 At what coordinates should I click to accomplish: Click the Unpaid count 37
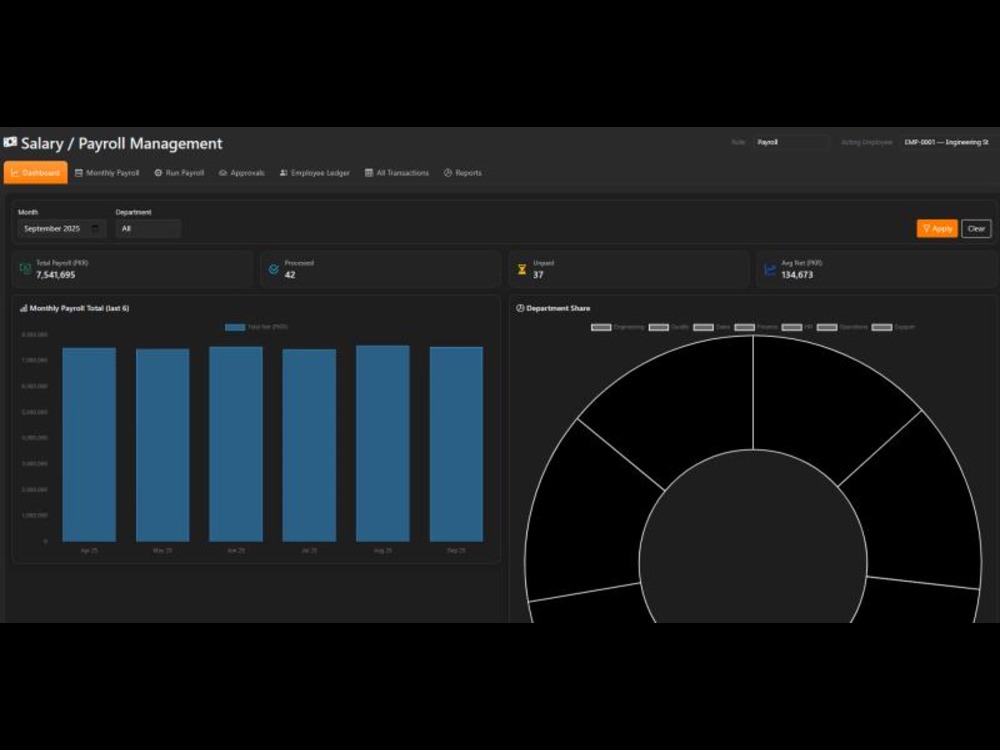(x=538, y=275)
